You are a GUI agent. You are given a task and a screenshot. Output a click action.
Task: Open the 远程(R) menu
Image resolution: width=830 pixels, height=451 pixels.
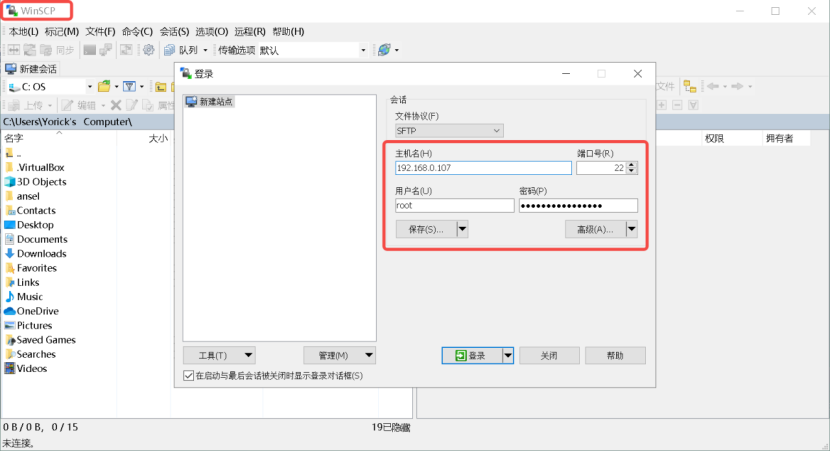coord(250,32)
